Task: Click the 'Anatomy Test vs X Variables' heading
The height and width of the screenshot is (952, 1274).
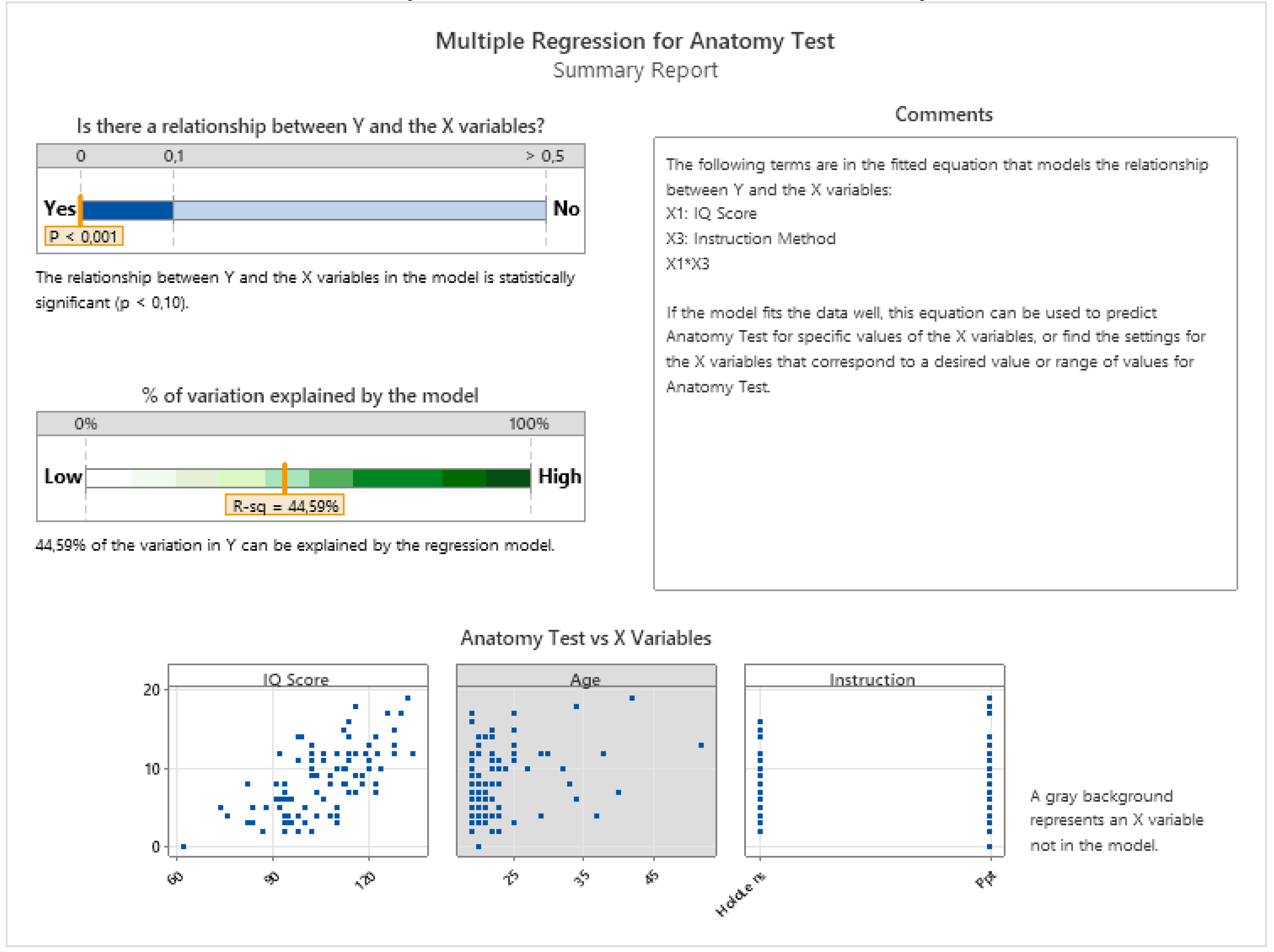Action: coord(586,638)
